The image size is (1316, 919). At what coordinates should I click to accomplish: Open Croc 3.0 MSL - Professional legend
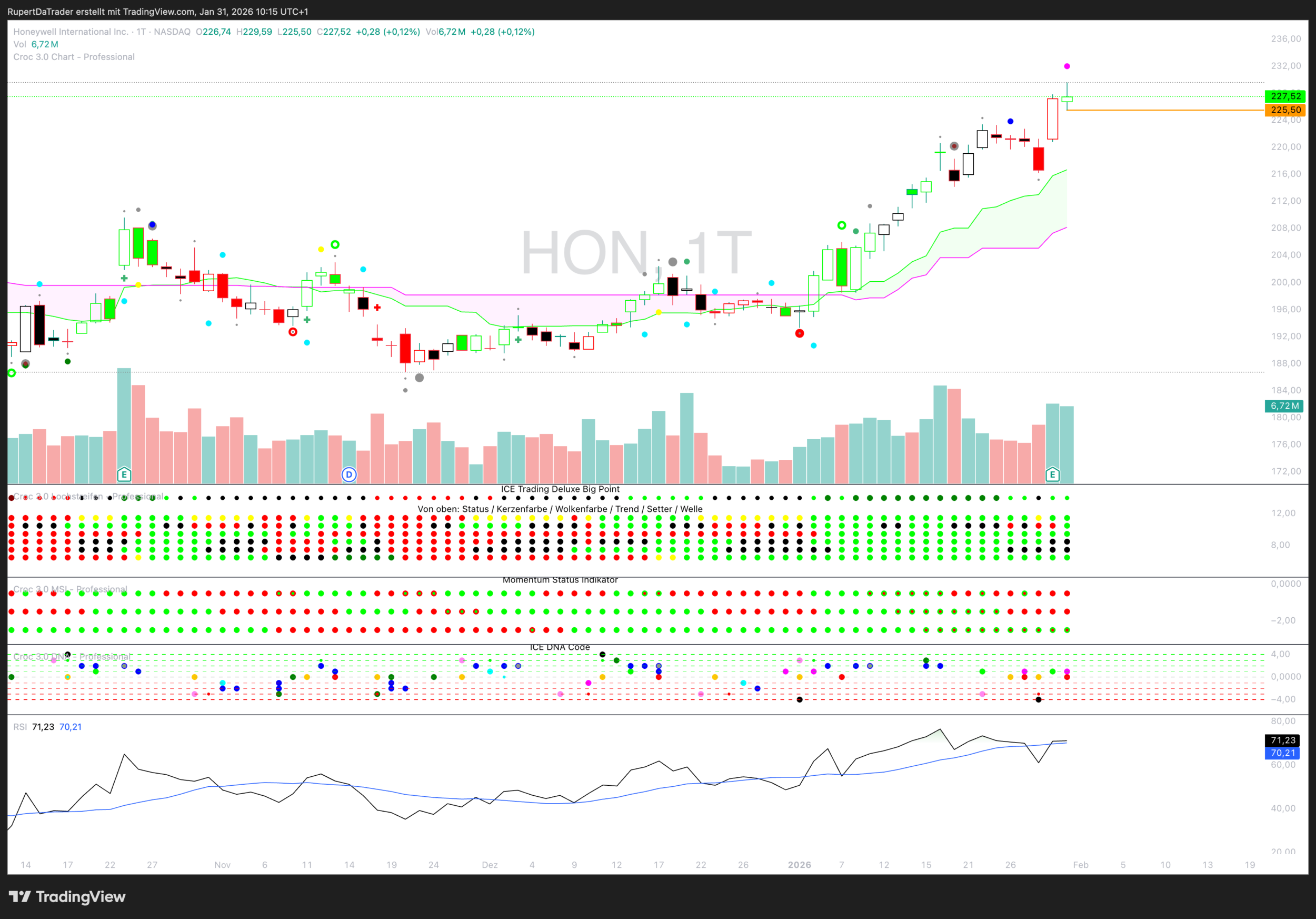70,589
